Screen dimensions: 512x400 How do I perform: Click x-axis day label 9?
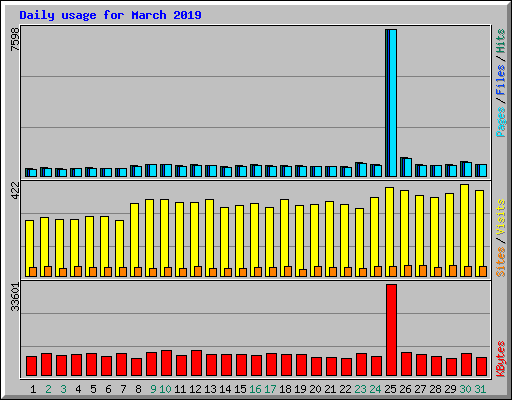coord(153,389)
